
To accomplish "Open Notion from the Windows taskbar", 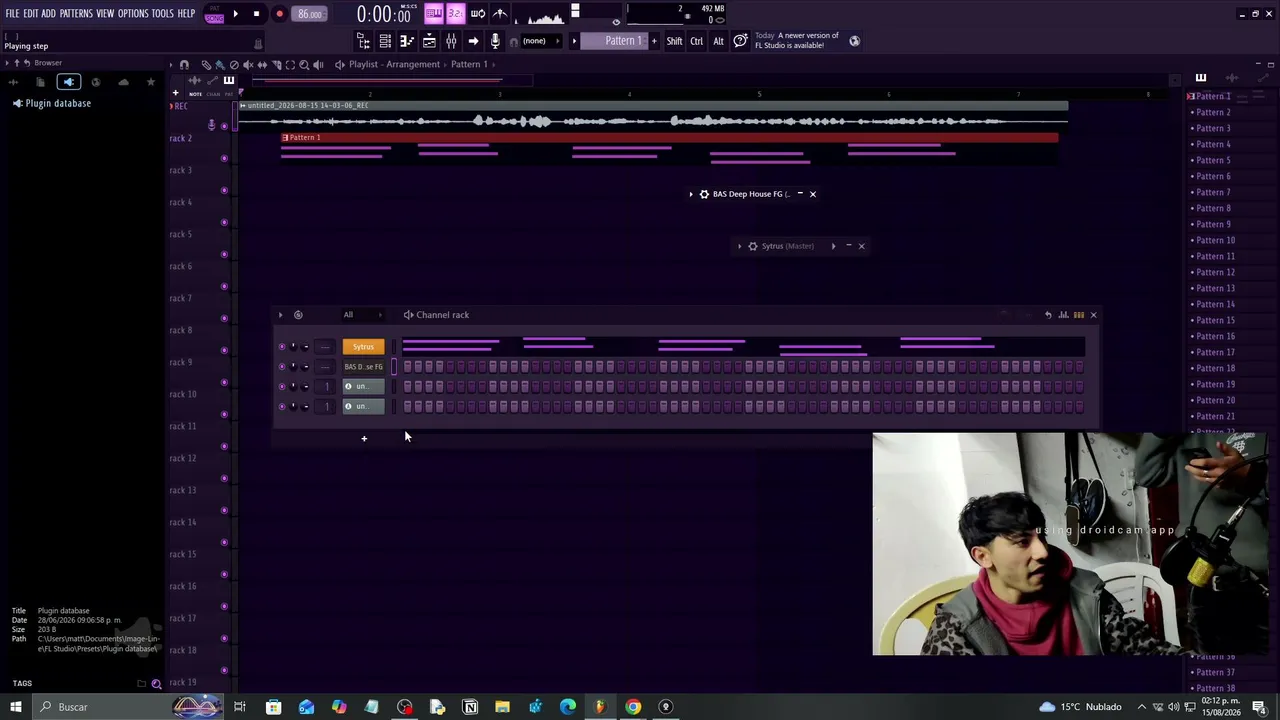I will 470,707.
